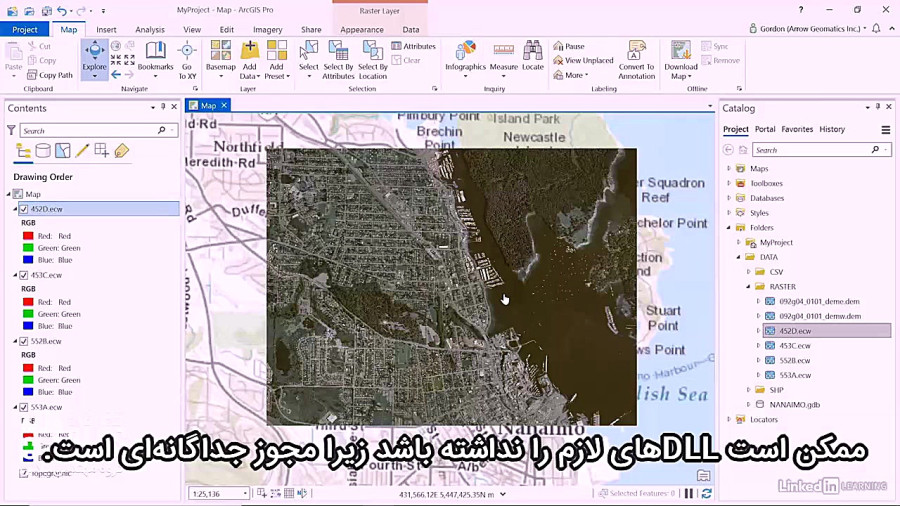Open the More labeling options
The height and width of the screenshot is (506, 900).
[571, 75]
